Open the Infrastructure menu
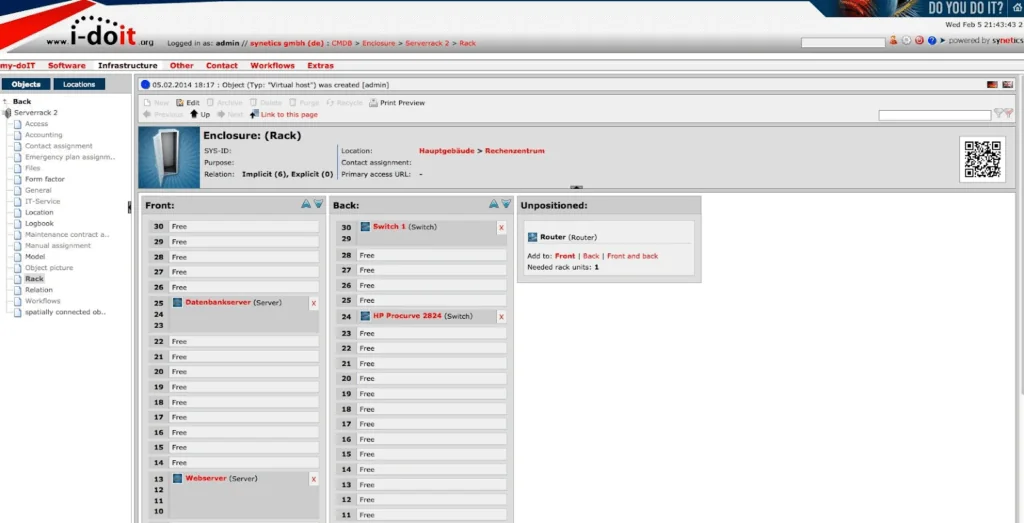Screen dimensions: 1024x523 (x=127, y=66)
